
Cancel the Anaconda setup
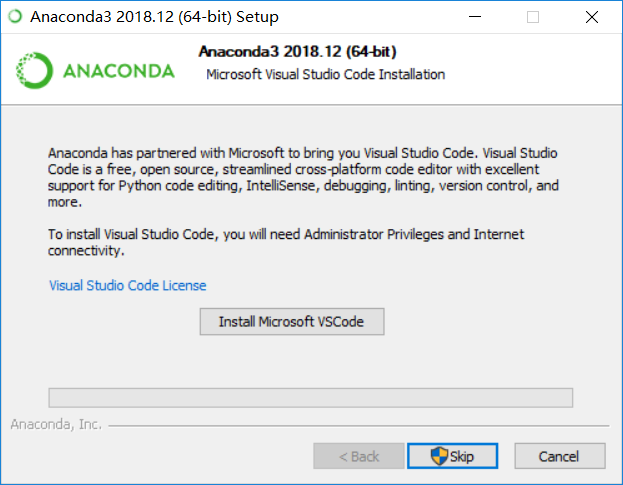[x=560, y=456]
